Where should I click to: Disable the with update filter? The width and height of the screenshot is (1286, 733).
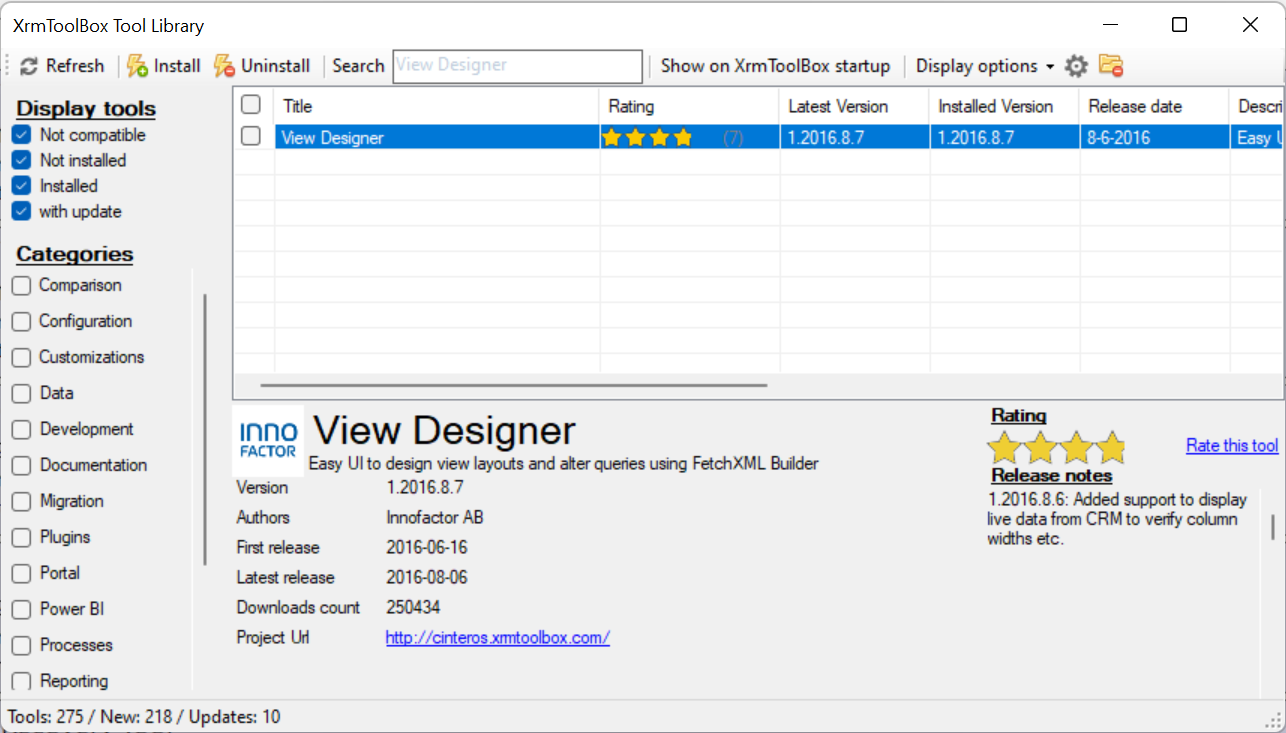coord(22,211)
